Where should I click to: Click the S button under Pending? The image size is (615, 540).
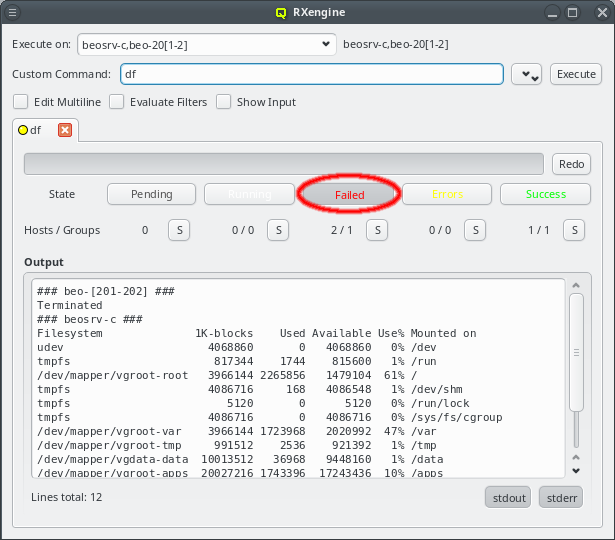[178, 230]
